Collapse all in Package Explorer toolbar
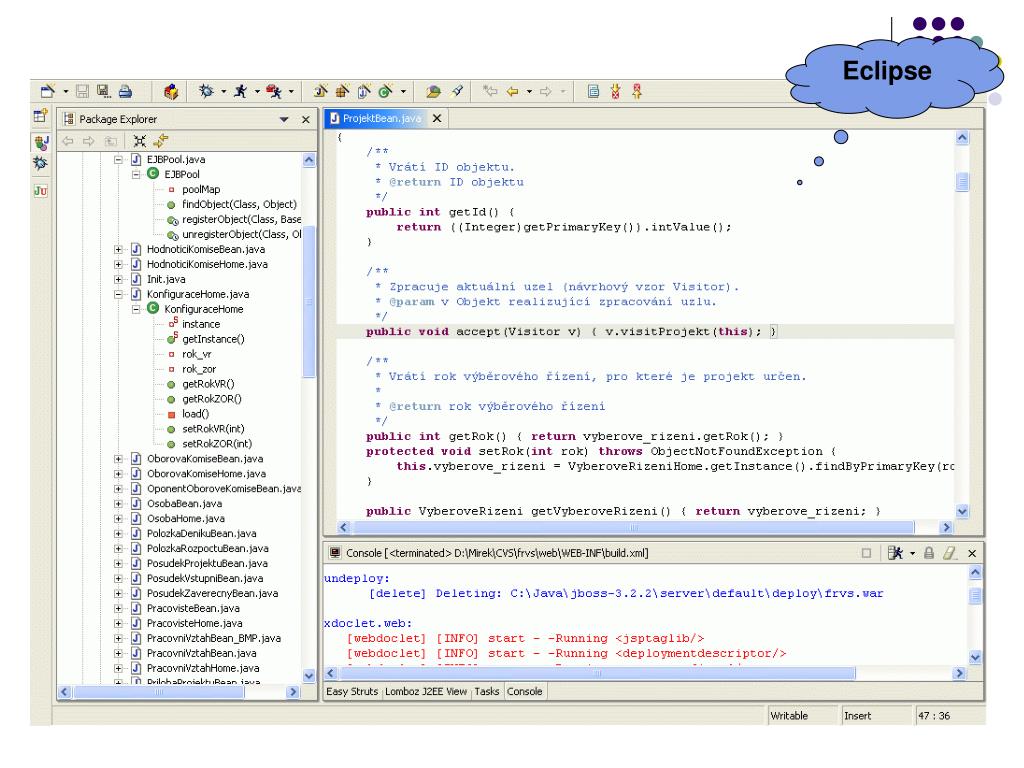This screenshot has height=768, width=1024. (x=139, y=140)
